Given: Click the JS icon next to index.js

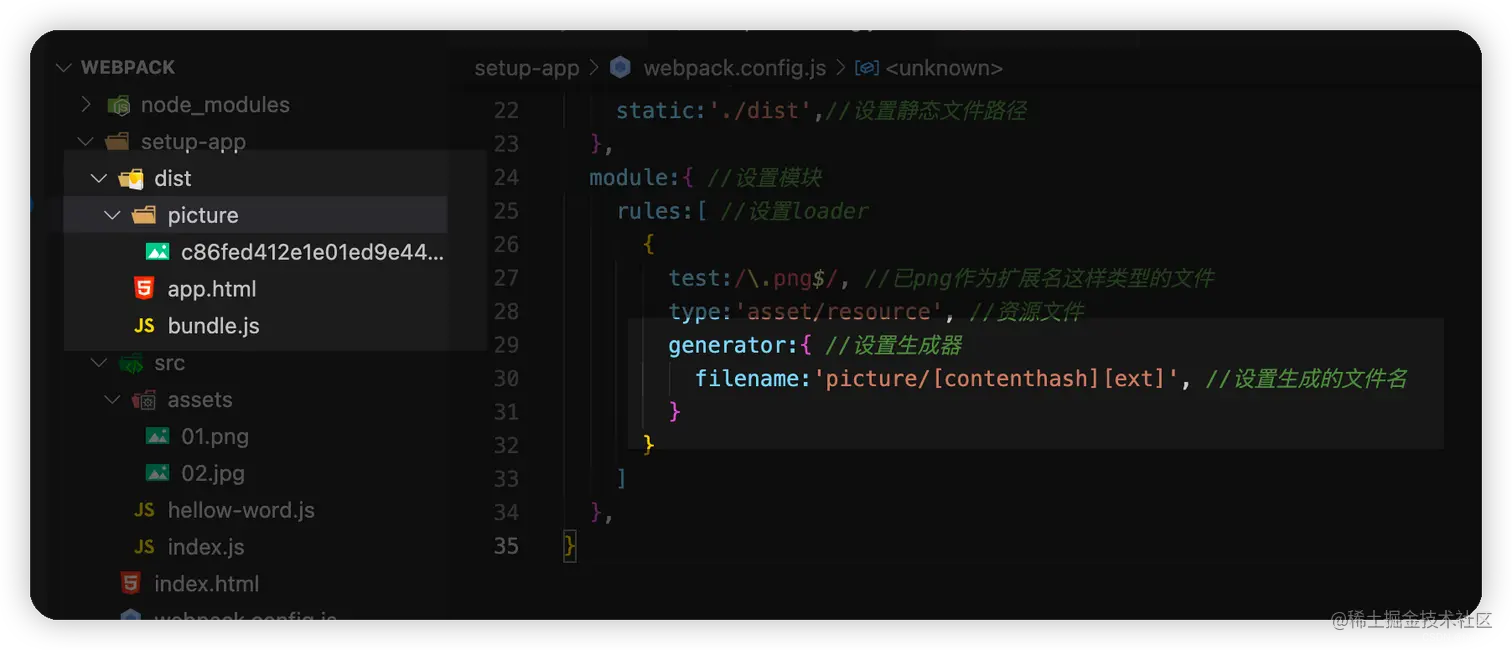Looking at the screenshot, I should [x=144, y=547].
